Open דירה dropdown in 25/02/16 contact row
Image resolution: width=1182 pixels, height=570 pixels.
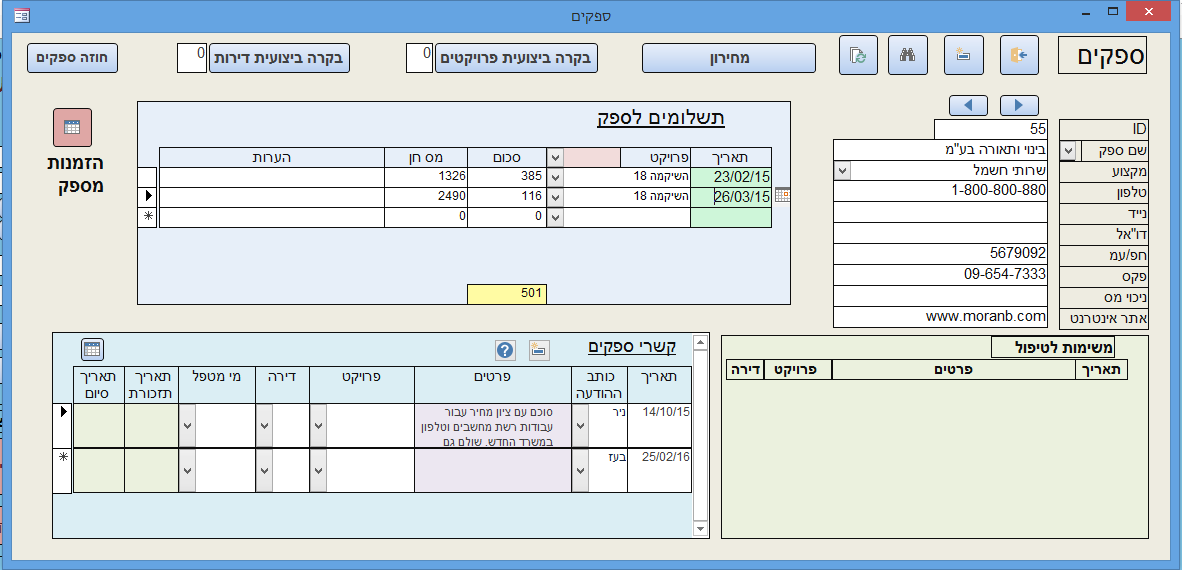(x=265, y=471)
